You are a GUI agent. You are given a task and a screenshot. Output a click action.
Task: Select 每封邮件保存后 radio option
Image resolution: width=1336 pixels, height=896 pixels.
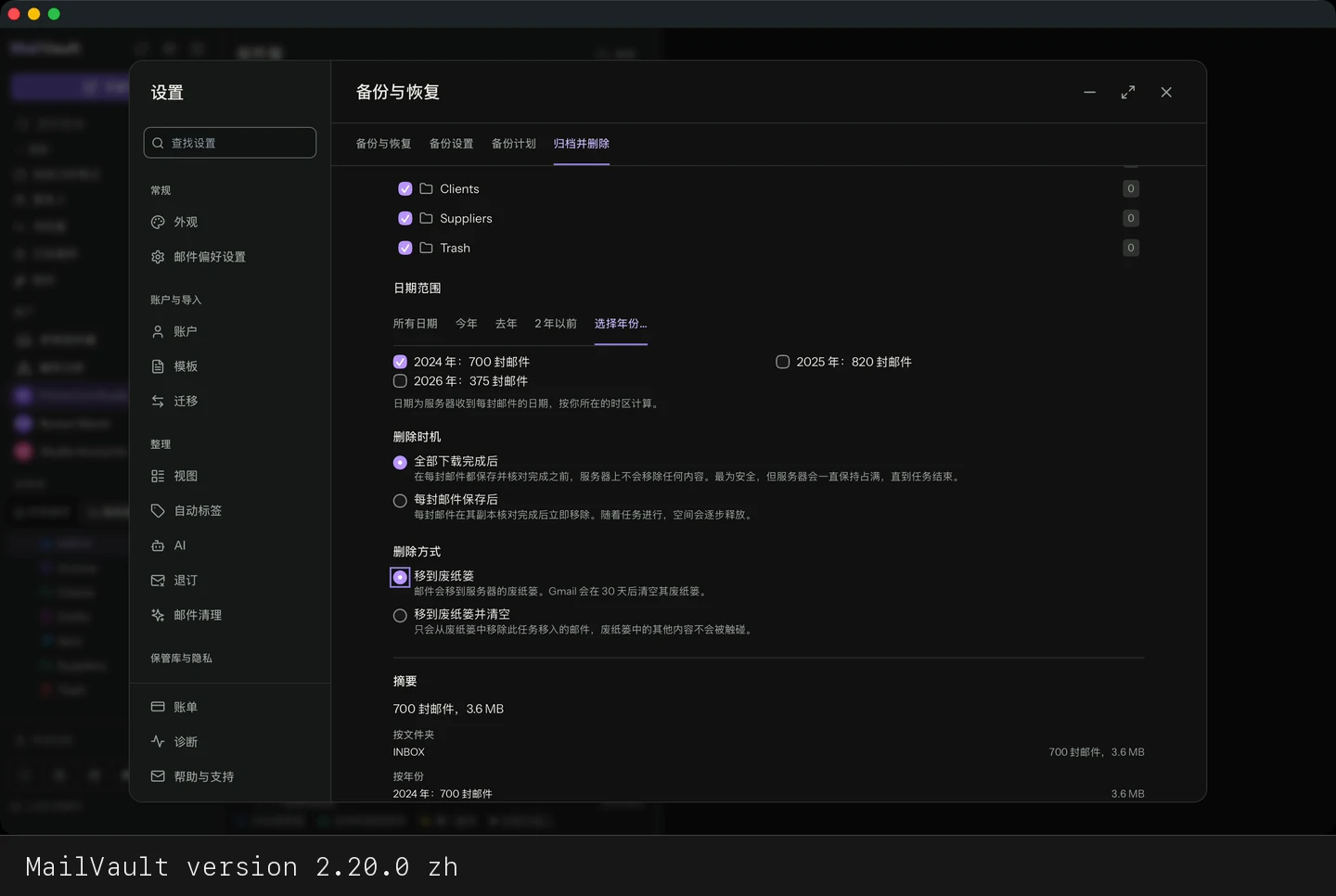point(400,501)
